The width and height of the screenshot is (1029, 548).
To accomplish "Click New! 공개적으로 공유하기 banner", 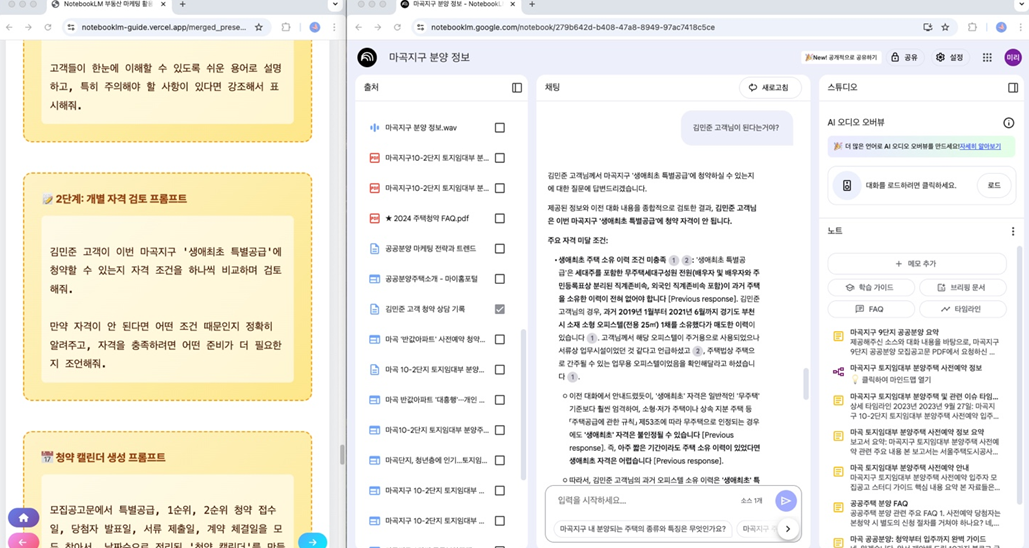I will [x=840, y=57].
